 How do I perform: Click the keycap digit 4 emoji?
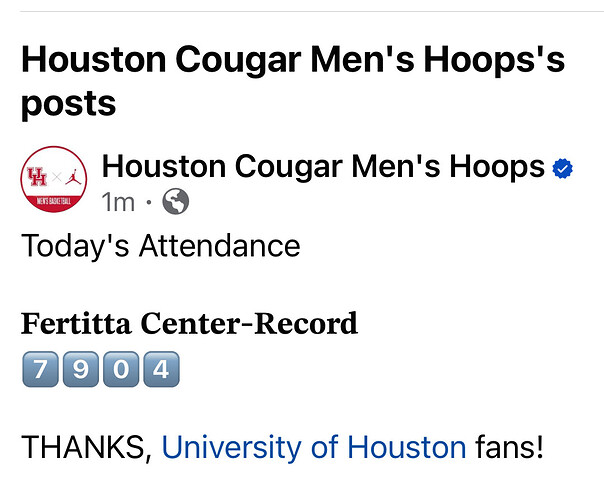pyautogui.click(x=161, y=369)
